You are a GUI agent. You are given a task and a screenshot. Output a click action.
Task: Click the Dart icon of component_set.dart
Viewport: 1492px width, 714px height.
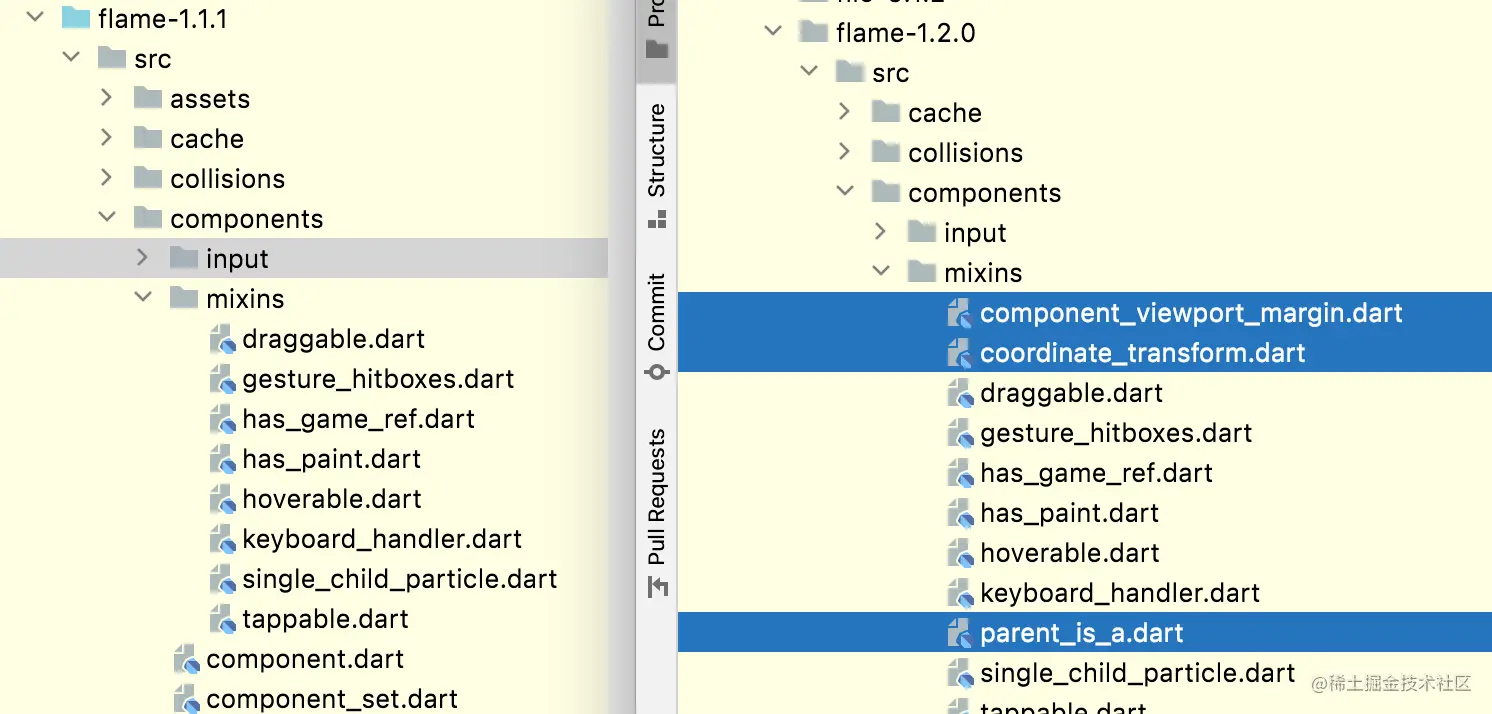187,699
